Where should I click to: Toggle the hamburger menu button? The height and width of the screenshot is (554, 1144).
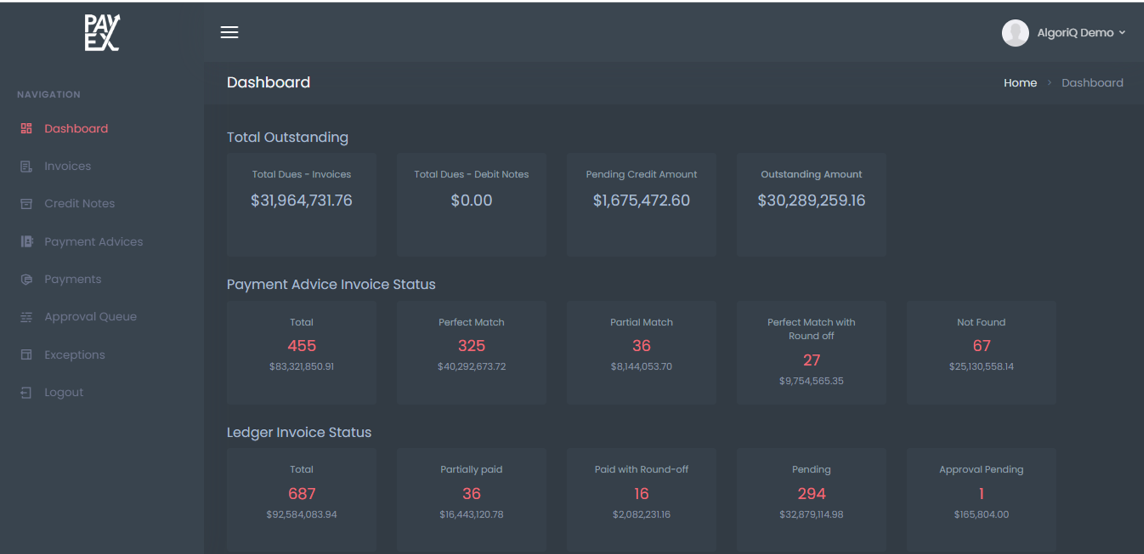pyautogui.click(x=229, y=32)
